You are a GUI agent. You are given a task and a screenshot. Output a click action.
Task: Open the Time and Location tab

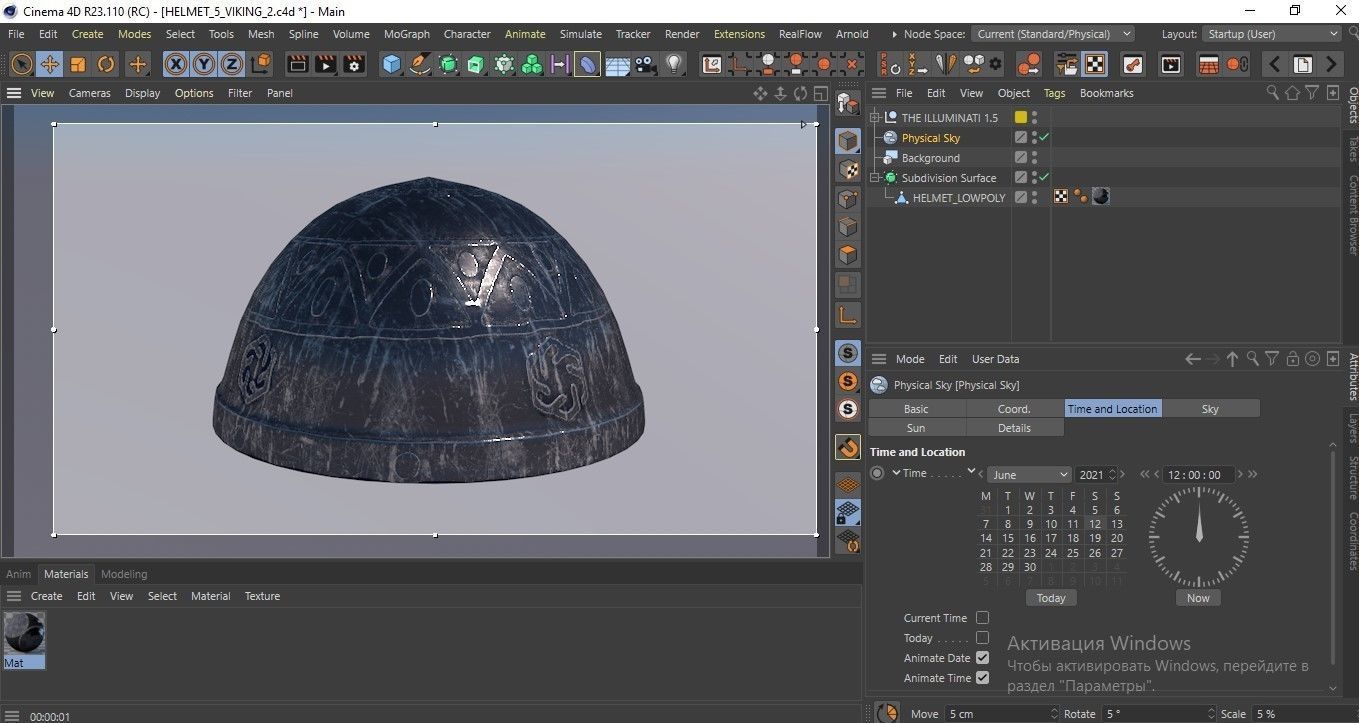(x=1112, y=409)
